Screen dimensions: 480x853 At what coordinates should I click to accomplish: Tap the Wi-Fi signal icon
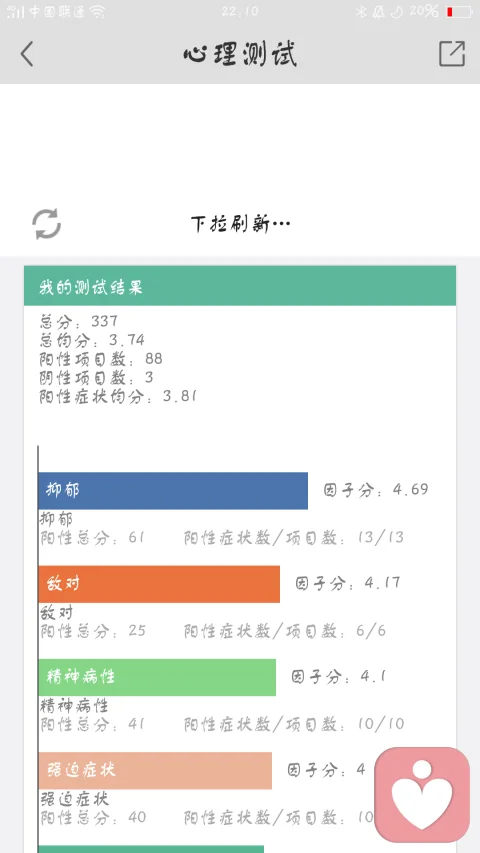pyautogui.click(x=98, y=11)
